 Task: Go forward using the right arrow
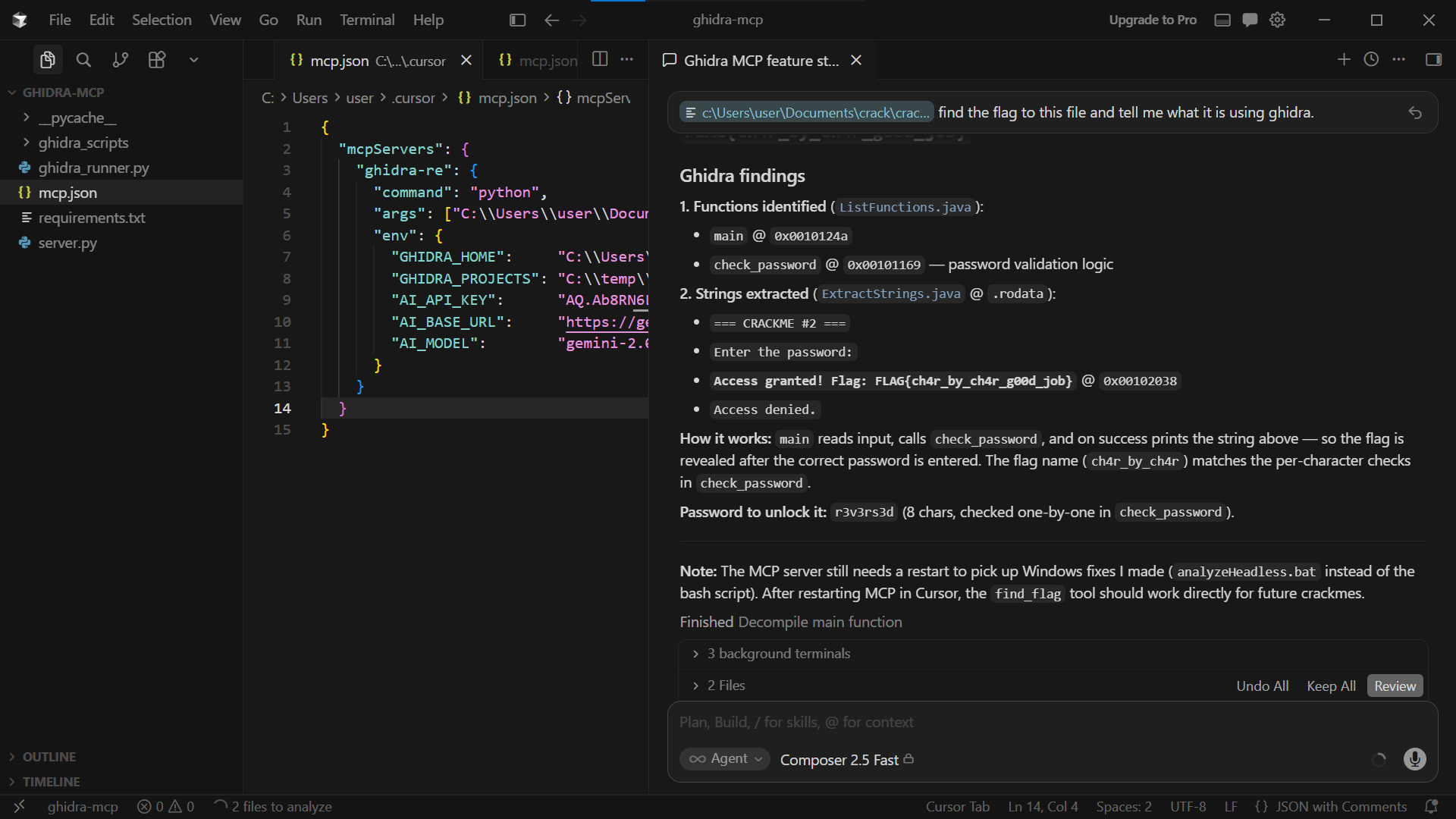(x=579, y=20)
